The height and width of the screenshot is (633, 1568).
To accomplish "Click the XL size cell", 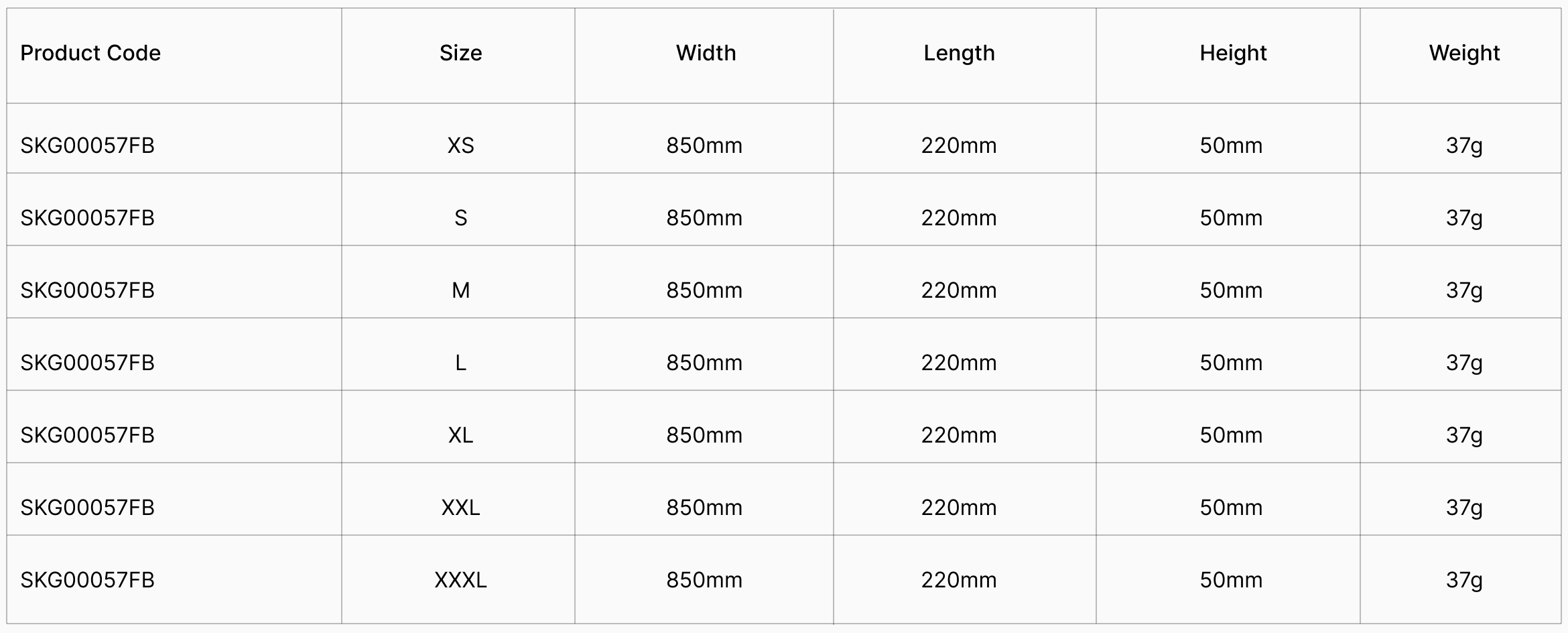I will (x=460, y=435).
